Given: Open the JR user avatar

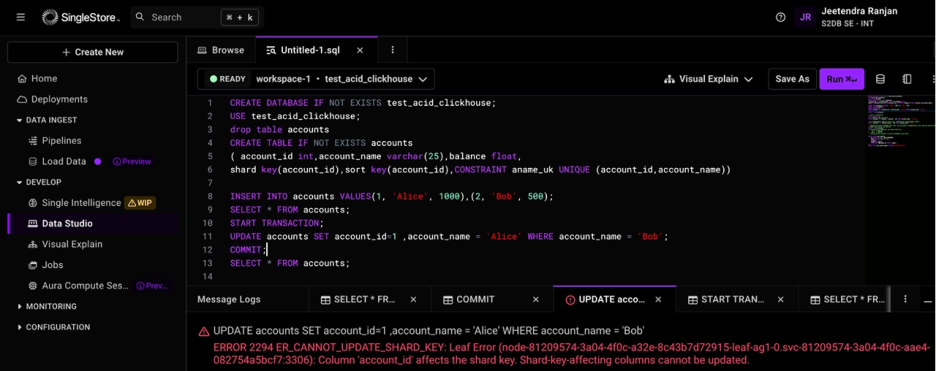Looking at the screenshot, I should (x=805, y=17).
